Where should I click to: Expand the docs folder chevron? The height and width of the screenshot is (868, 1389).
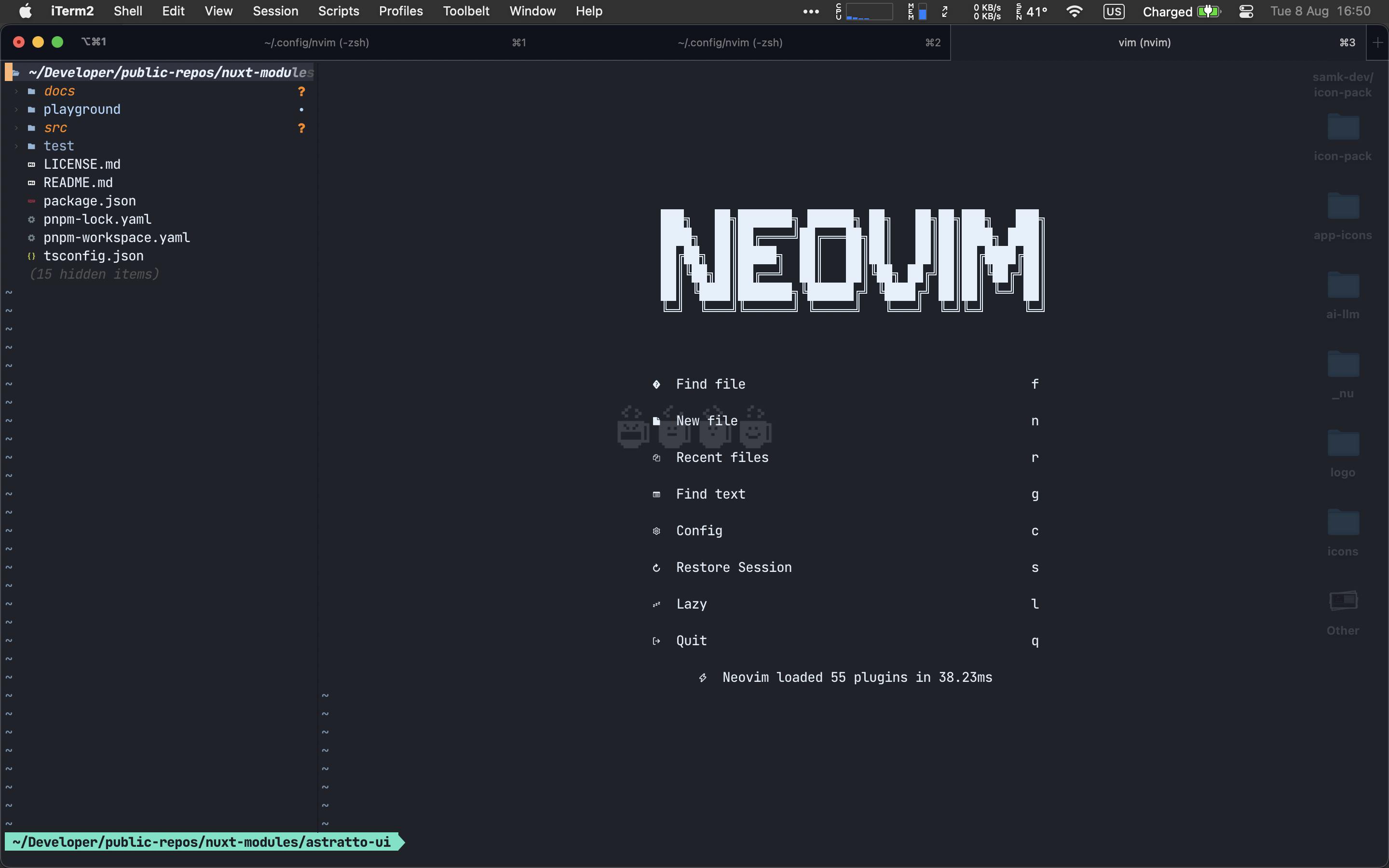16,91
